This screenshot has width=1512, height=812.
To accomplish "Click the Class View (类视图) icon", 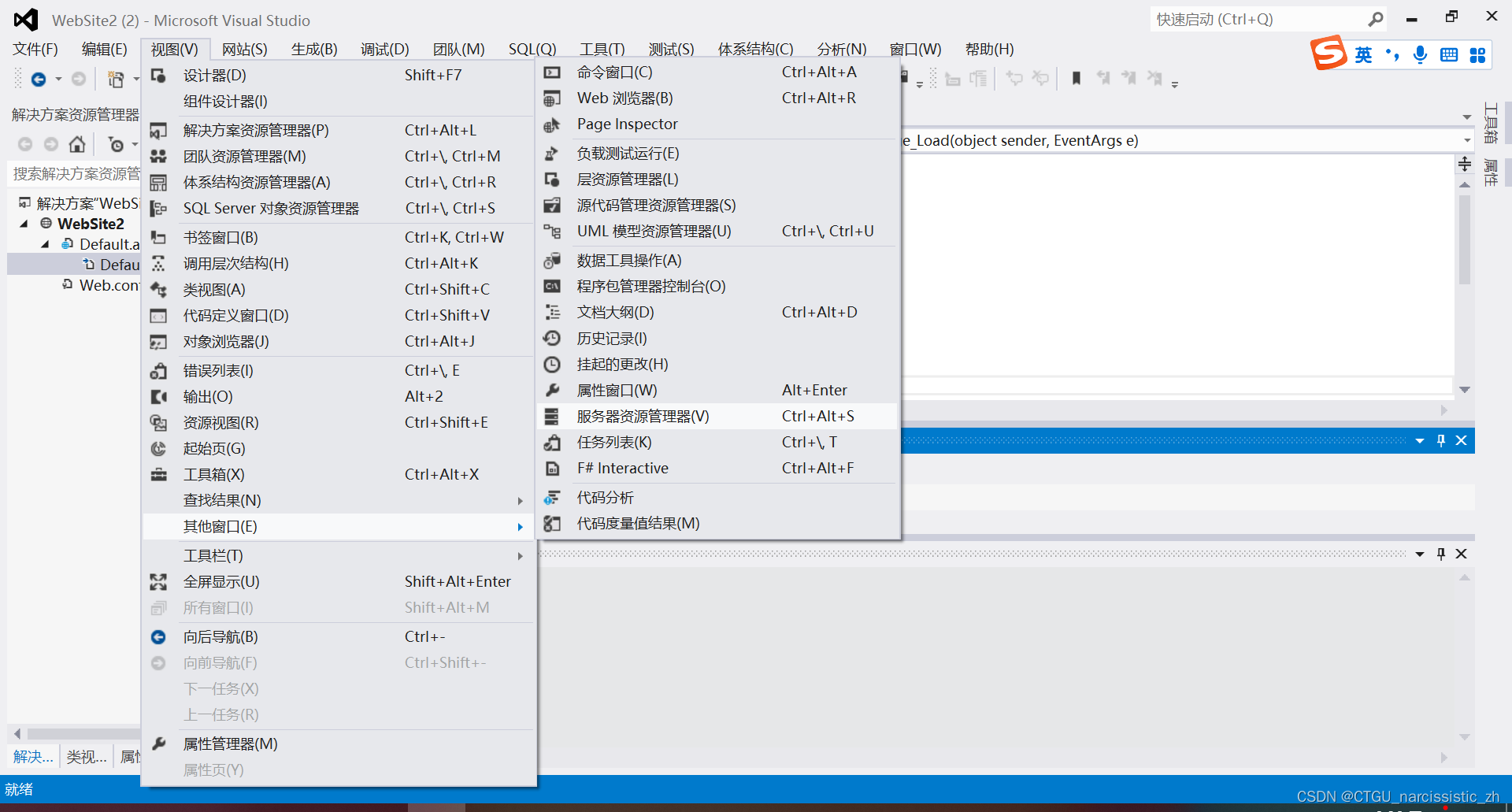I will click(x=158, y=290).
